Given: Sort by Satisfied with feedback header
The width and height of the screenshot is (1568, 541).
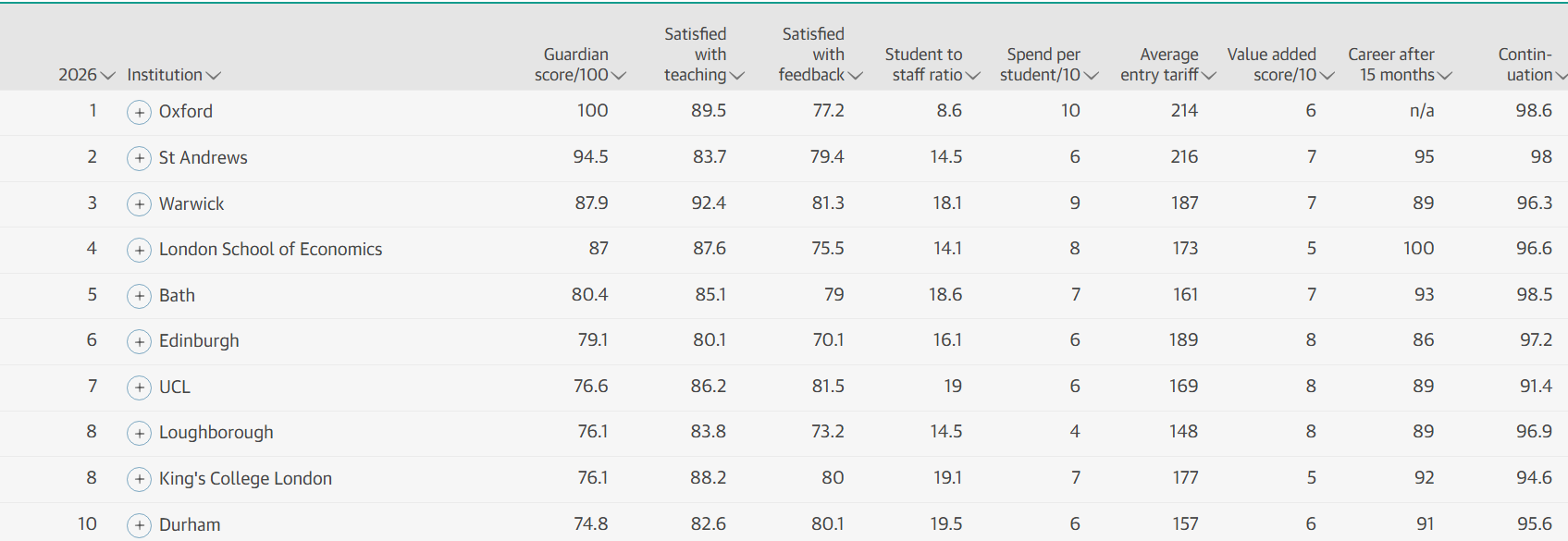Looking at the screenshot, I should pos(821,55).
